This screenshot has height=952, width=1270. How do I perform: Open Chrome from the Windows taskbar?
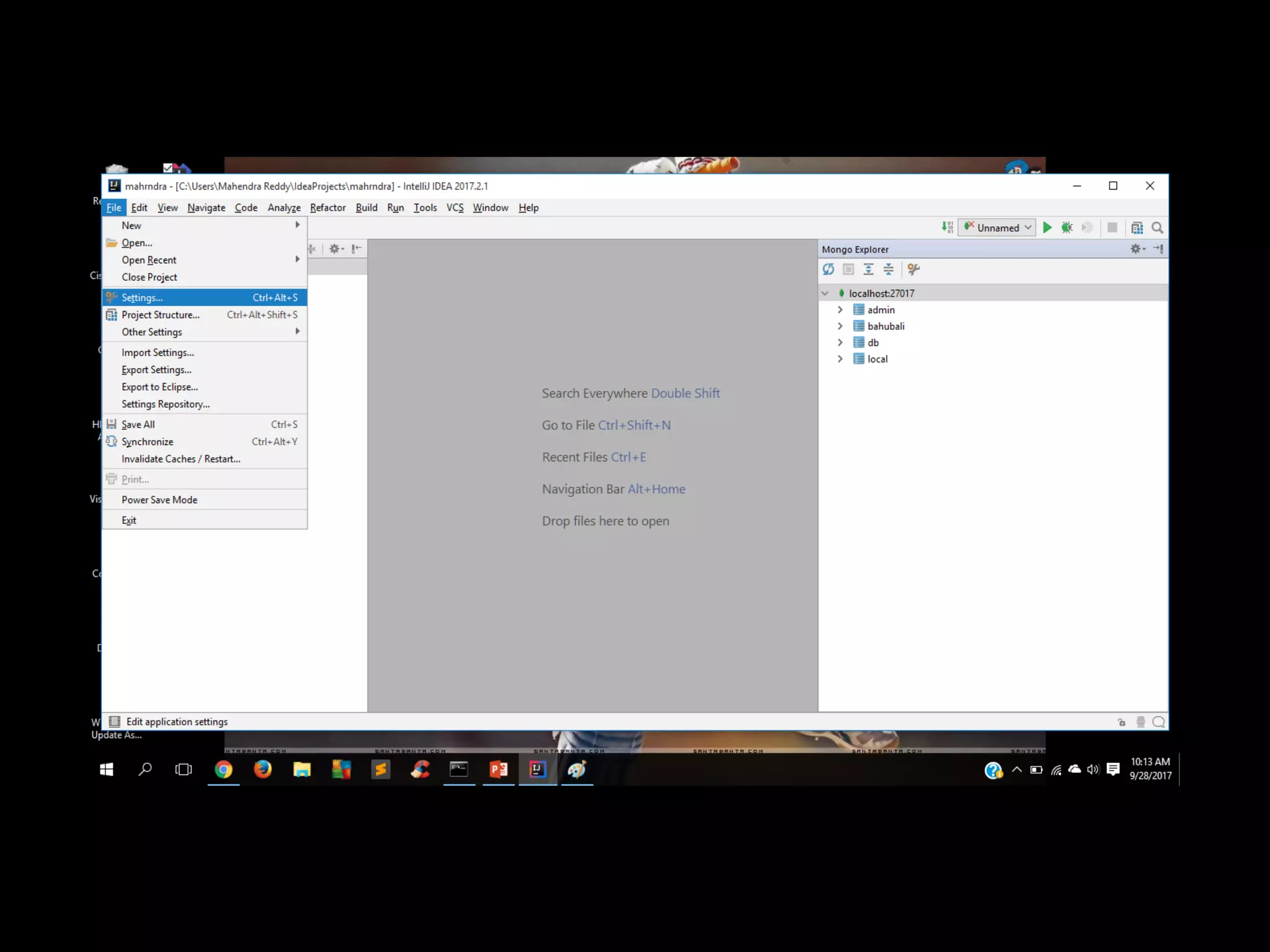coord(223,770)
